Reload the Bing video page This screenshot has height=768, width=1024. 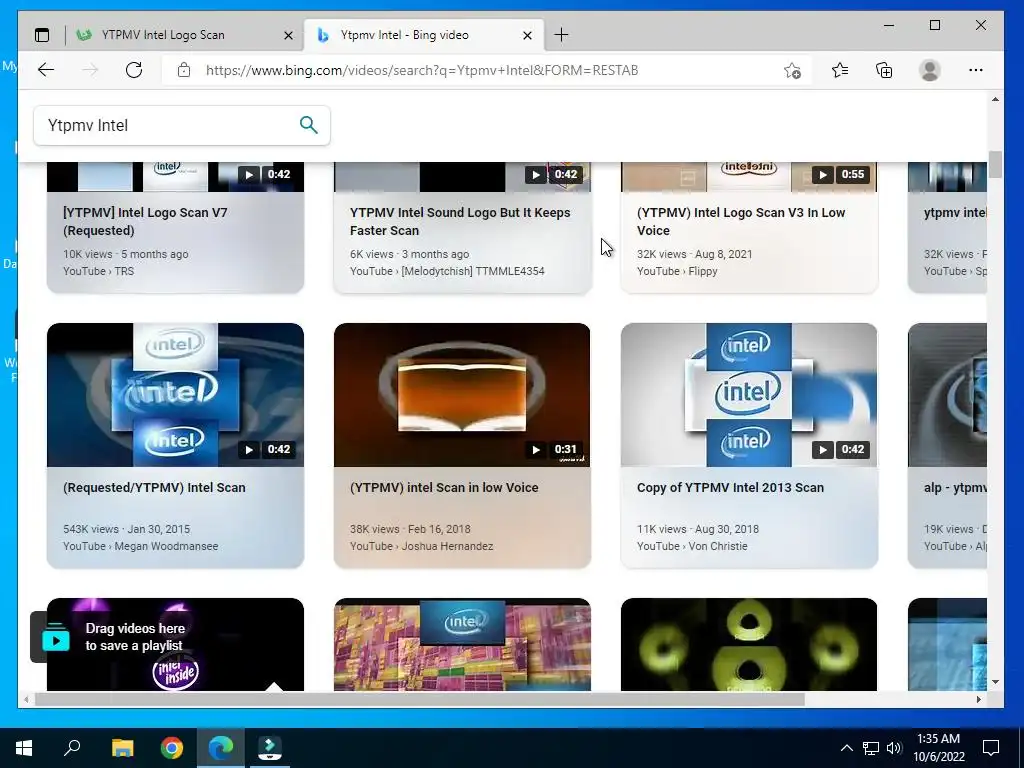134,70
